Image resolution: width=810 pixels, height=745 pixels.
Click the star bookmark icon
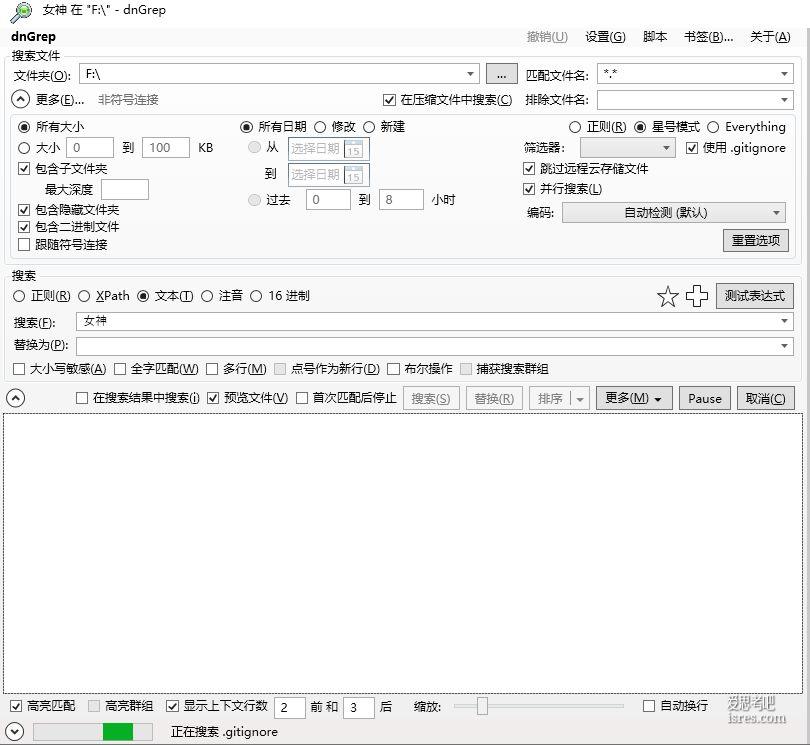[x=667, y=297]
